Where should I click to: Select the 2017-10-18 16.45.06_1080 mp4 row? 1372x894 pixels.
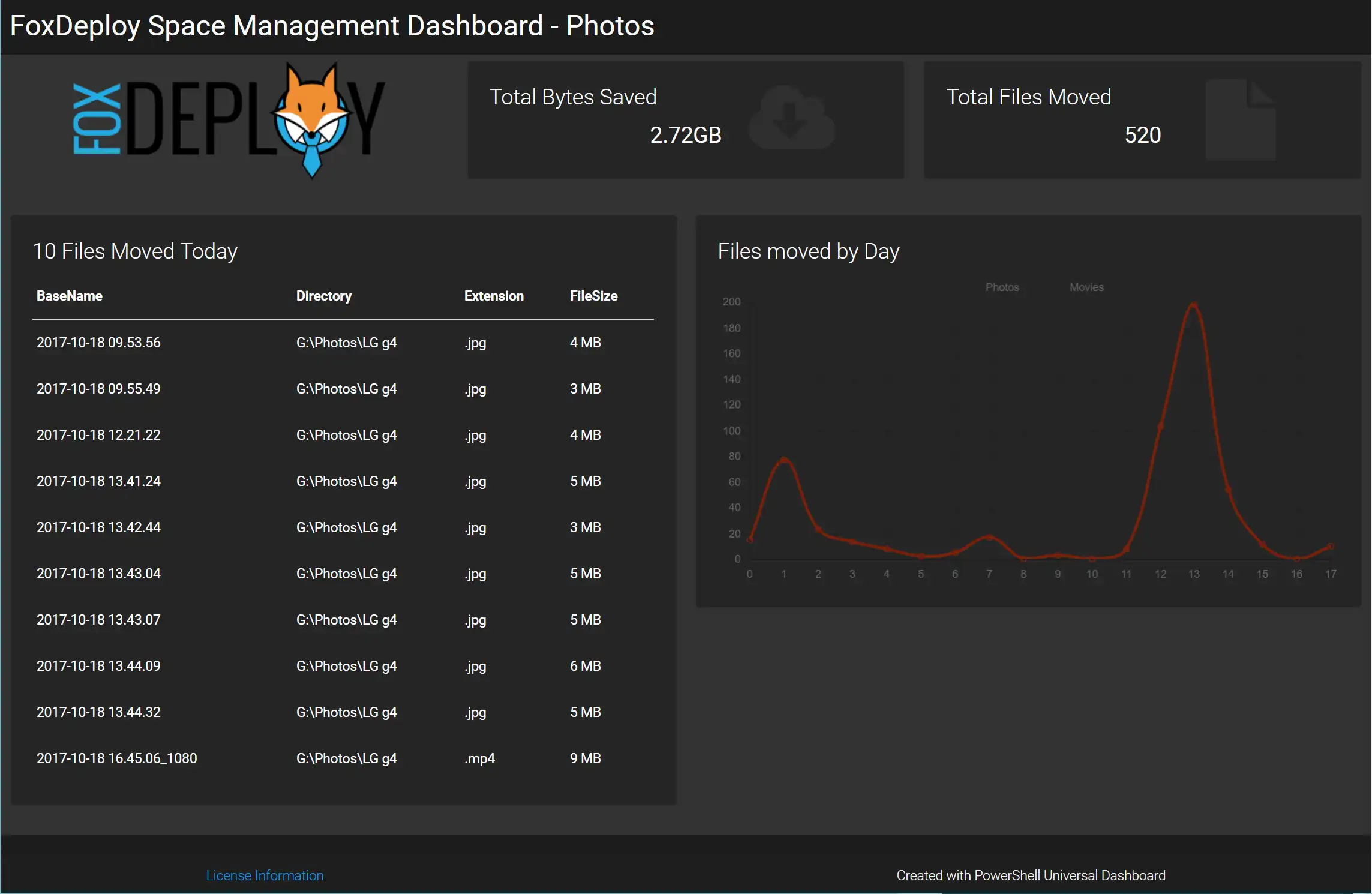click(343, 758)
